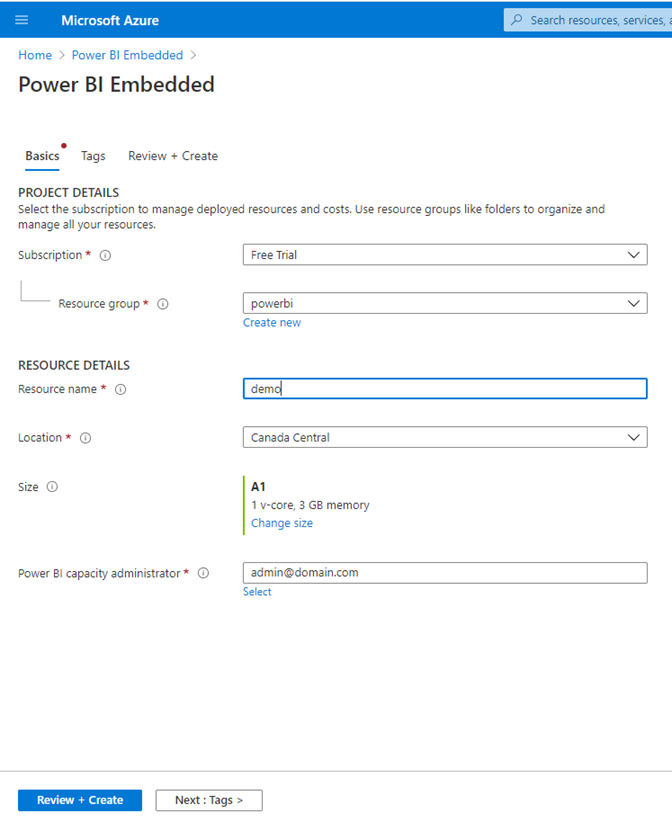Open the hamburger portal menu

21,20
